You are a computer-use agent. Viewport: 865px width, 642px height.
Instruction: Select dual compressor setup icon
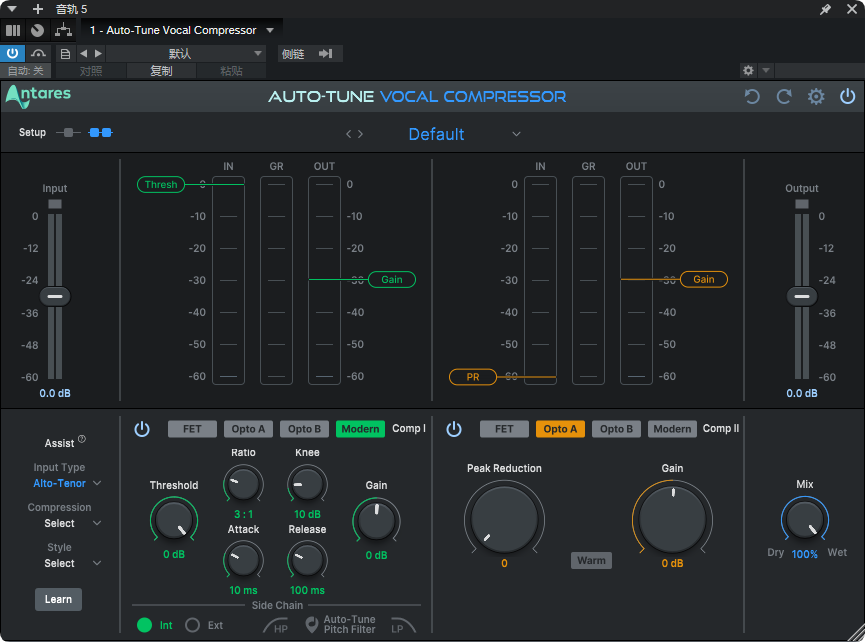[100, 132]
